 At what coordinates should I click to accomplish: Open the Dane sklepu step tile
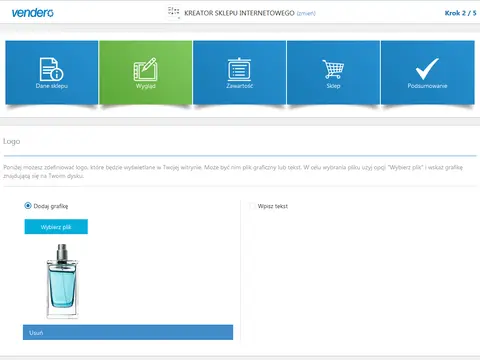click(x=52, y=73)
